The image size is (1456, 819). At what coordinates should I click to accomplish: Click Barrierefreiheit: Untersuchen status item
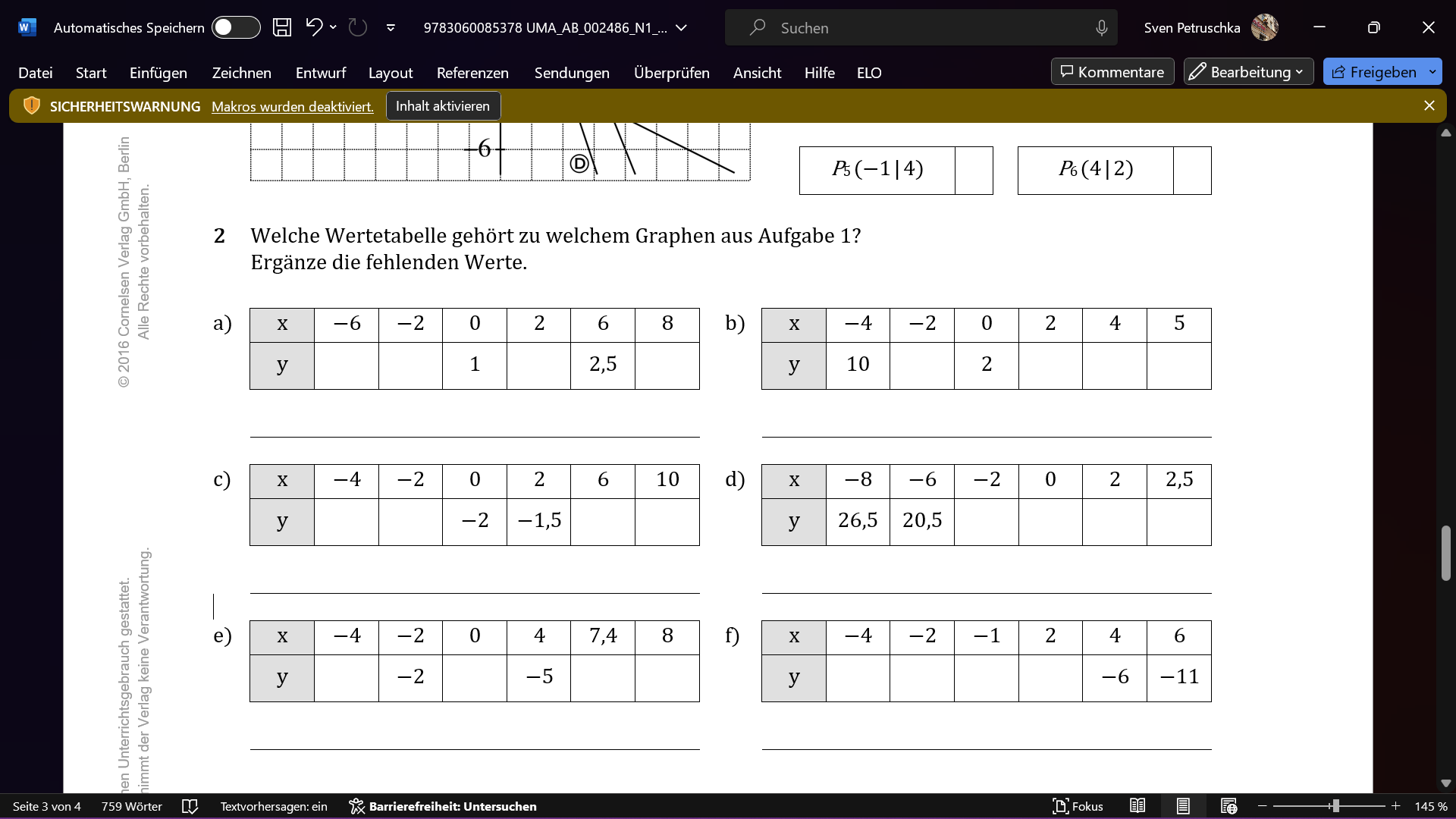pyautogui.click(x=443, y=806)
